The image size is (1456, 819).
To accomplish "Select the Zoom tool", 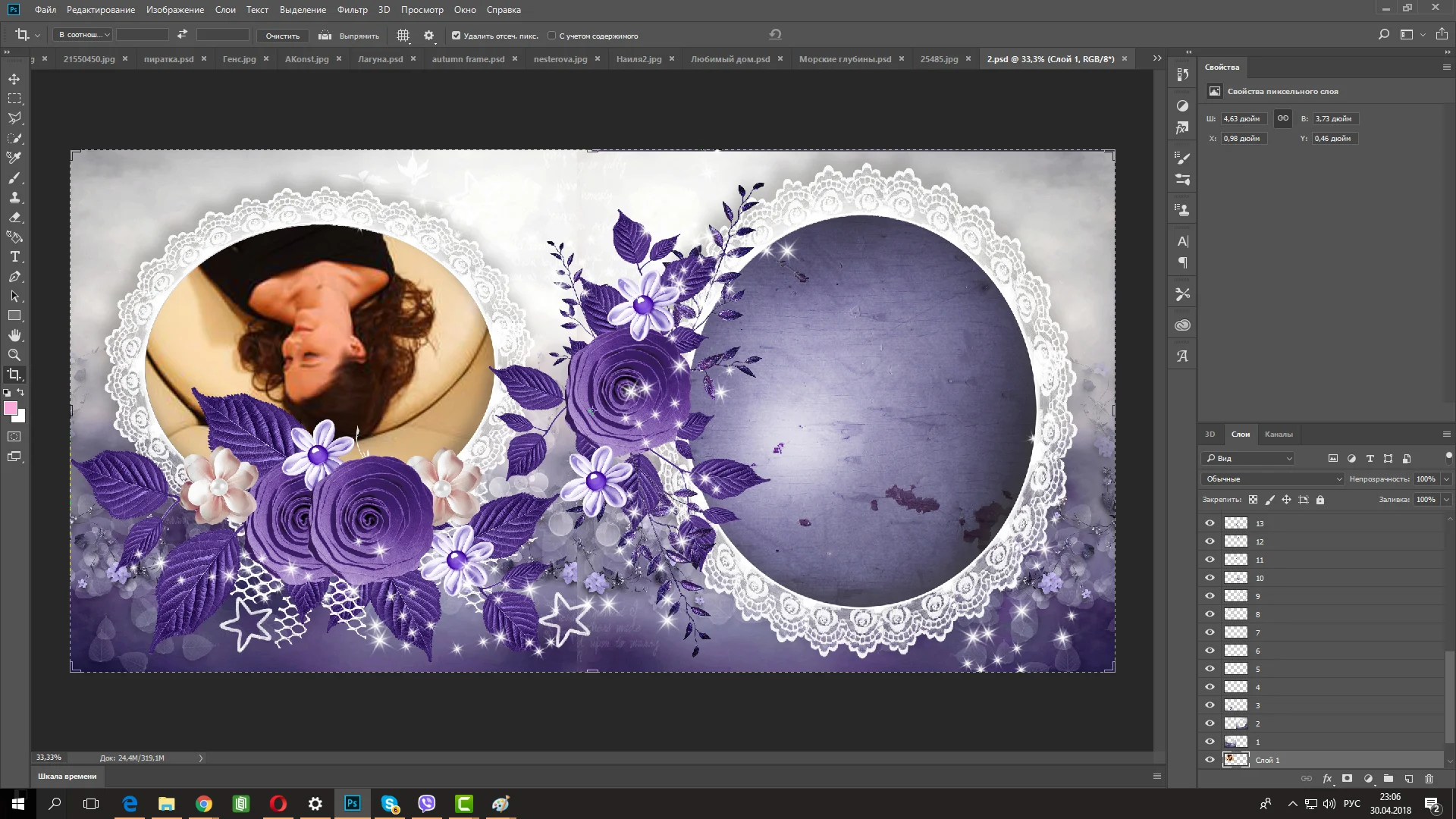I will pos(14,355).
